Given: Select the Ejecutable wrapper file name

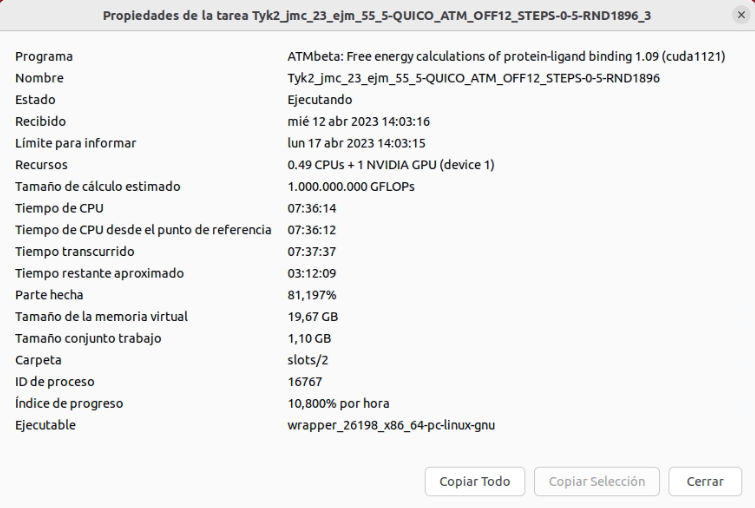Looking at the screenshot, I should (391, 425).
